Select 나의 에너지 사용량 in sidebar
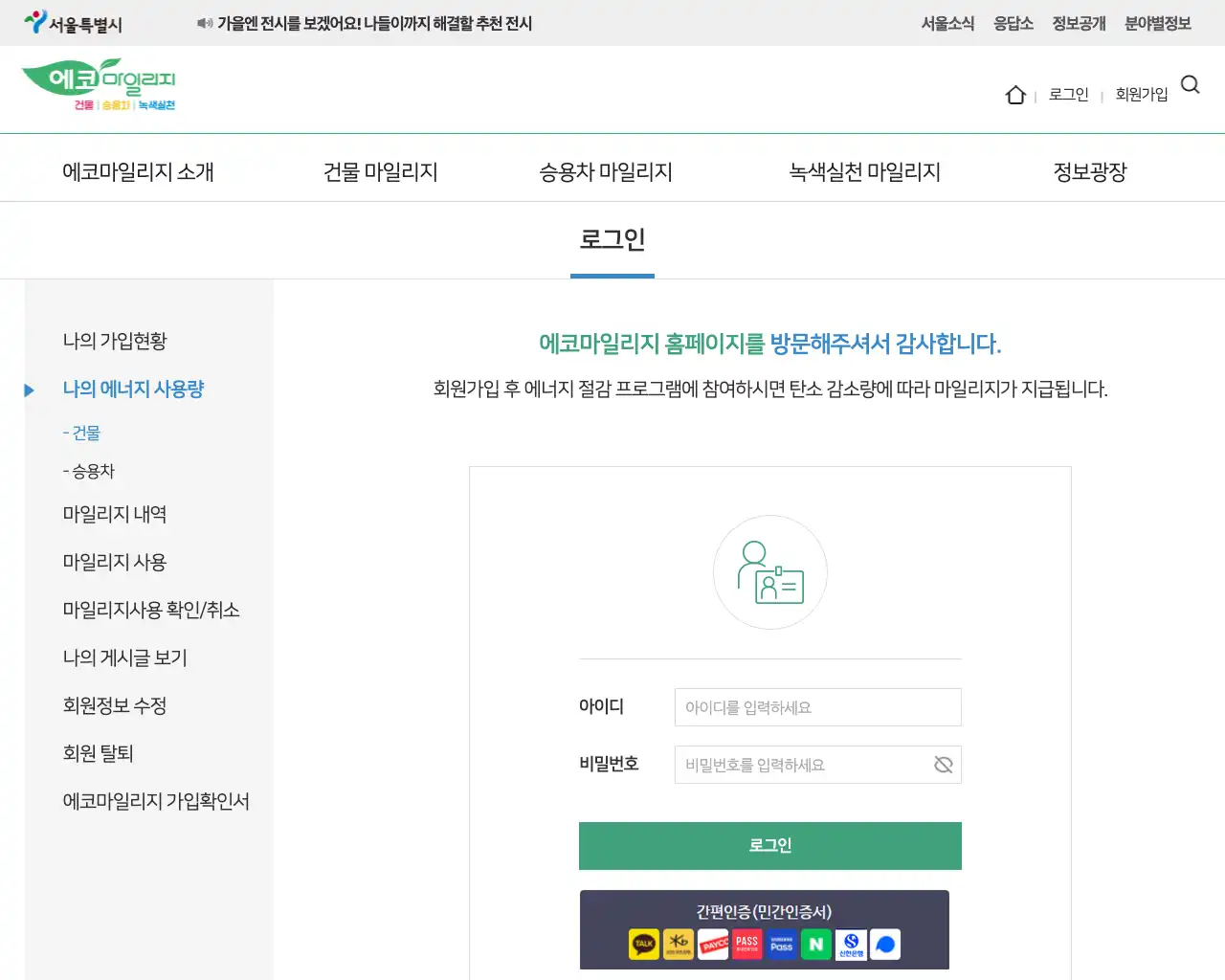The height and width of the screenshot is (980, 1225). pos(133,390)
